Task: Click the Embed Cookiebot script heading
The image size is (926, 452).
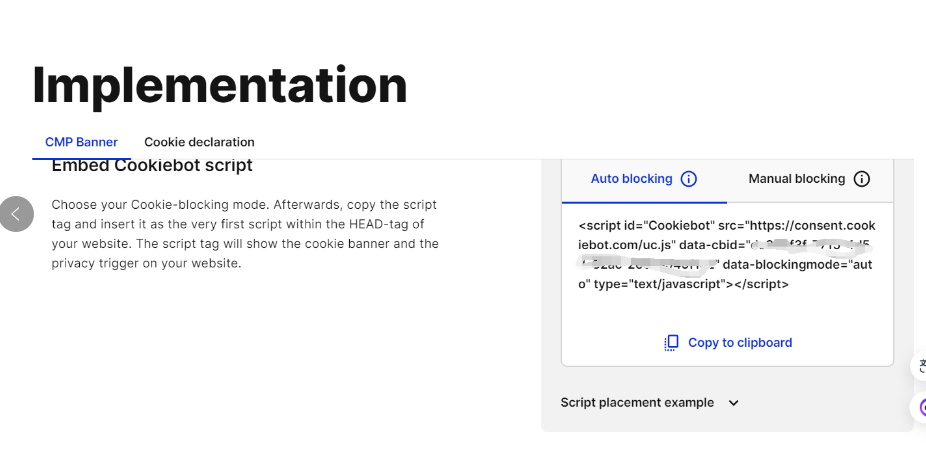Action: click(152, 166)
